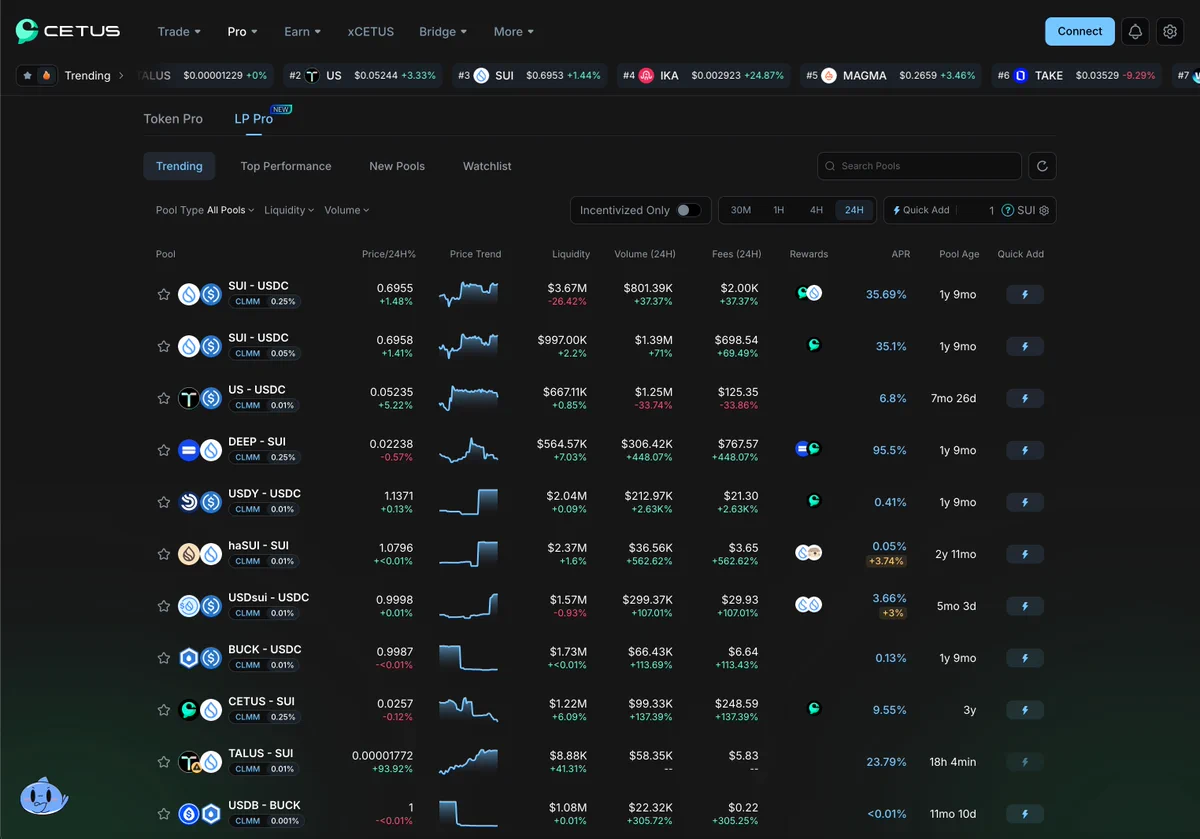Star the US - USDC pool
1200x839 pixels.
[x=164, y=398]
